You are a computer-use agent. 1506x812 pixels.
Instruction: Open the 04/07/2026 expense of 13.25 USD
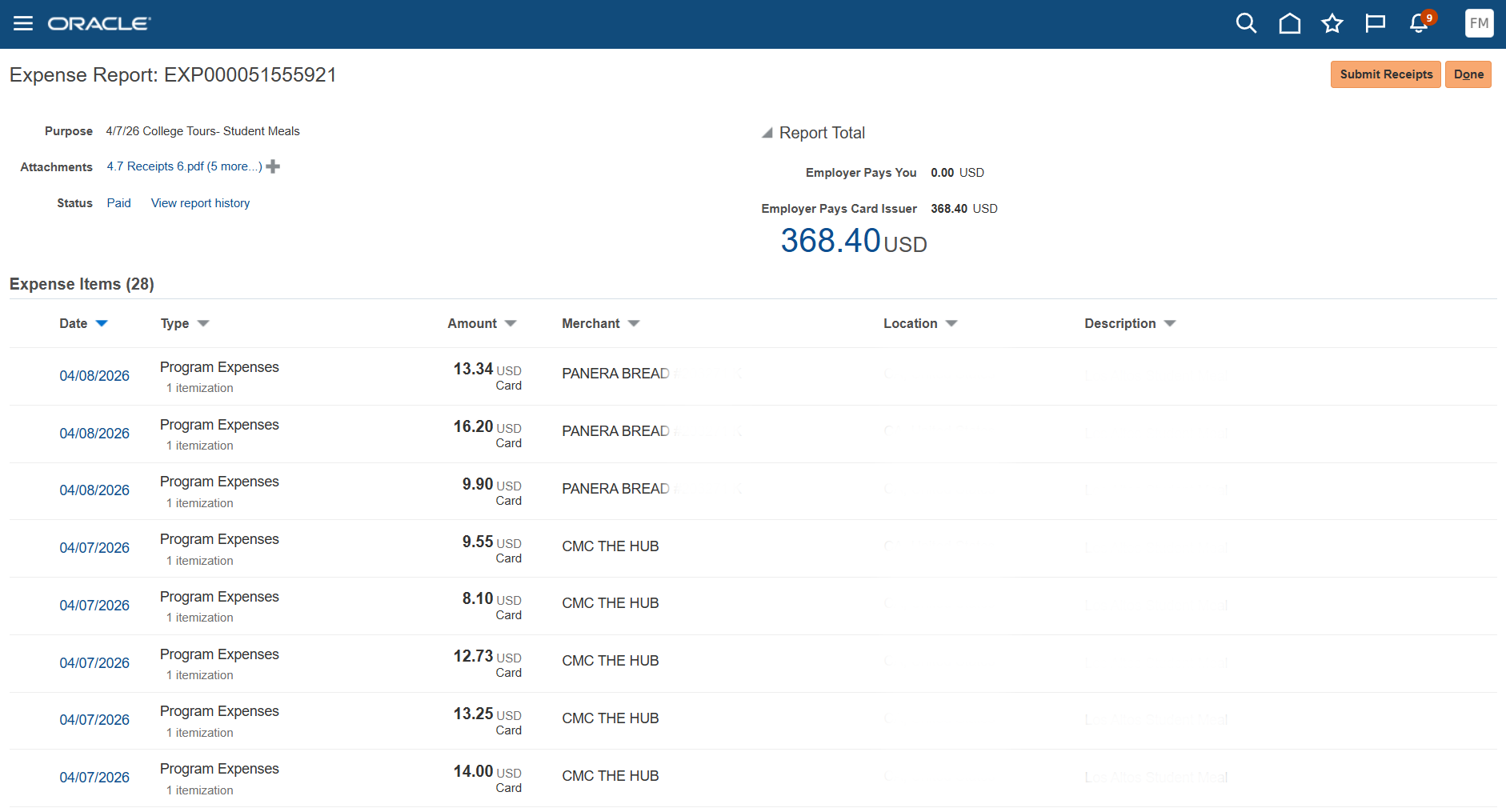tap(94, 720)
